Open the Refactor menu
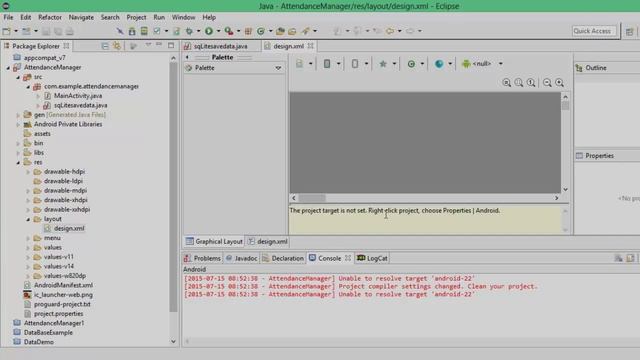Viewport: 640px width, 360px height. pyautogui.click(x=50, y=18)
